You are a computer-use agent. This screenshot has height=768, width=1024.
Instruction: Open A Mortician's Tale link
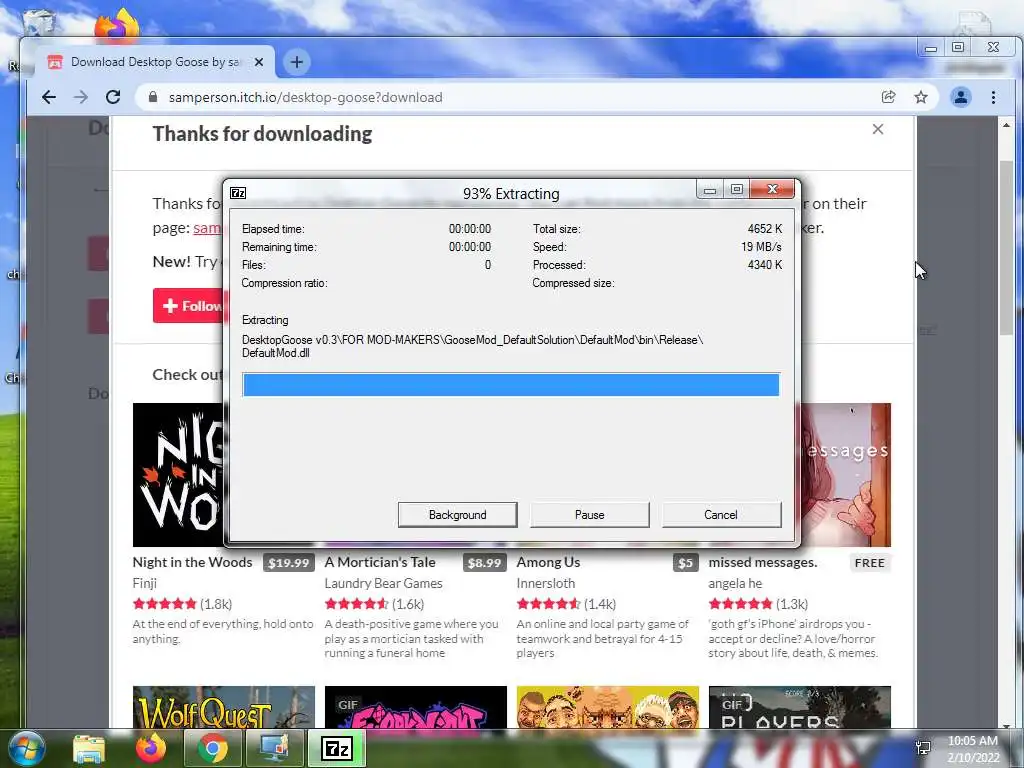(x=380, y=562)
